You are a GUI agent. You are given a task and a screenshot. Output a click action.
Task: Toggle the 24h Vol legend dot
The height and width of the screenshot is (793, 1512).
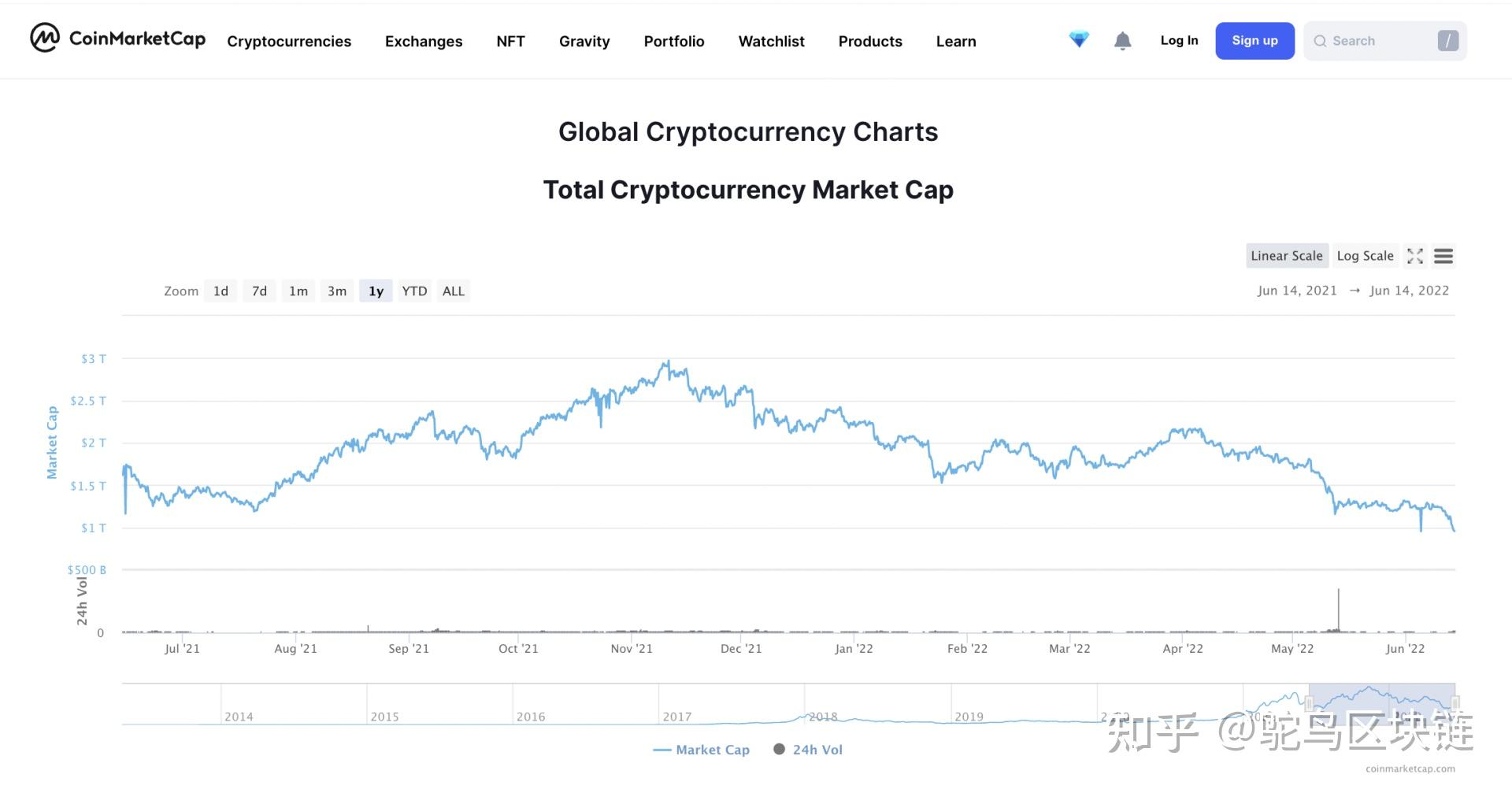[779, 750]
